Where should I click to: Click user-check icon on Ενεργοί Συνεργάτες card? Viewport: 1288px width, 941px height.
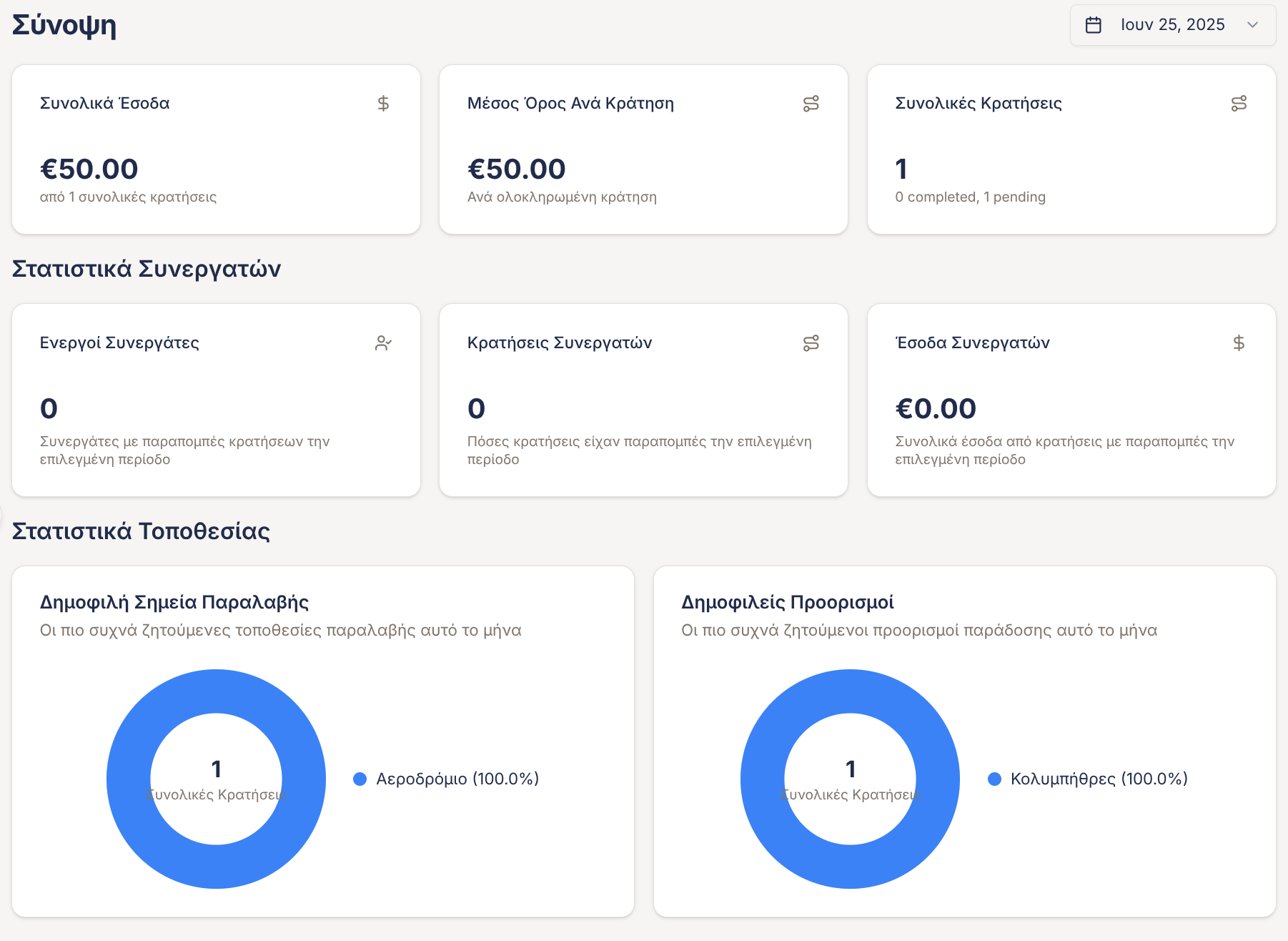(x=383, y=343)
